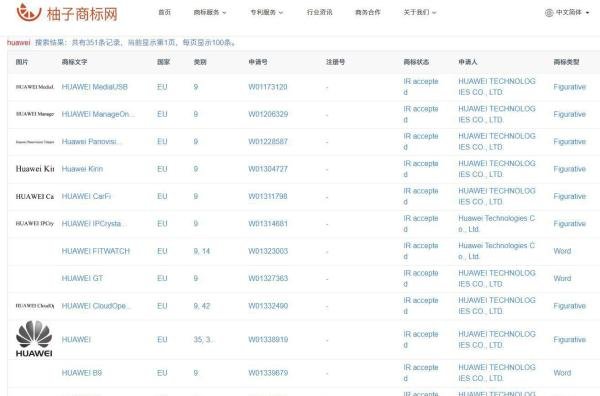The height and width of the screenshot is (396, 600).
Task: Open the 首页 menu item
Action: click(x=165, y=12)
